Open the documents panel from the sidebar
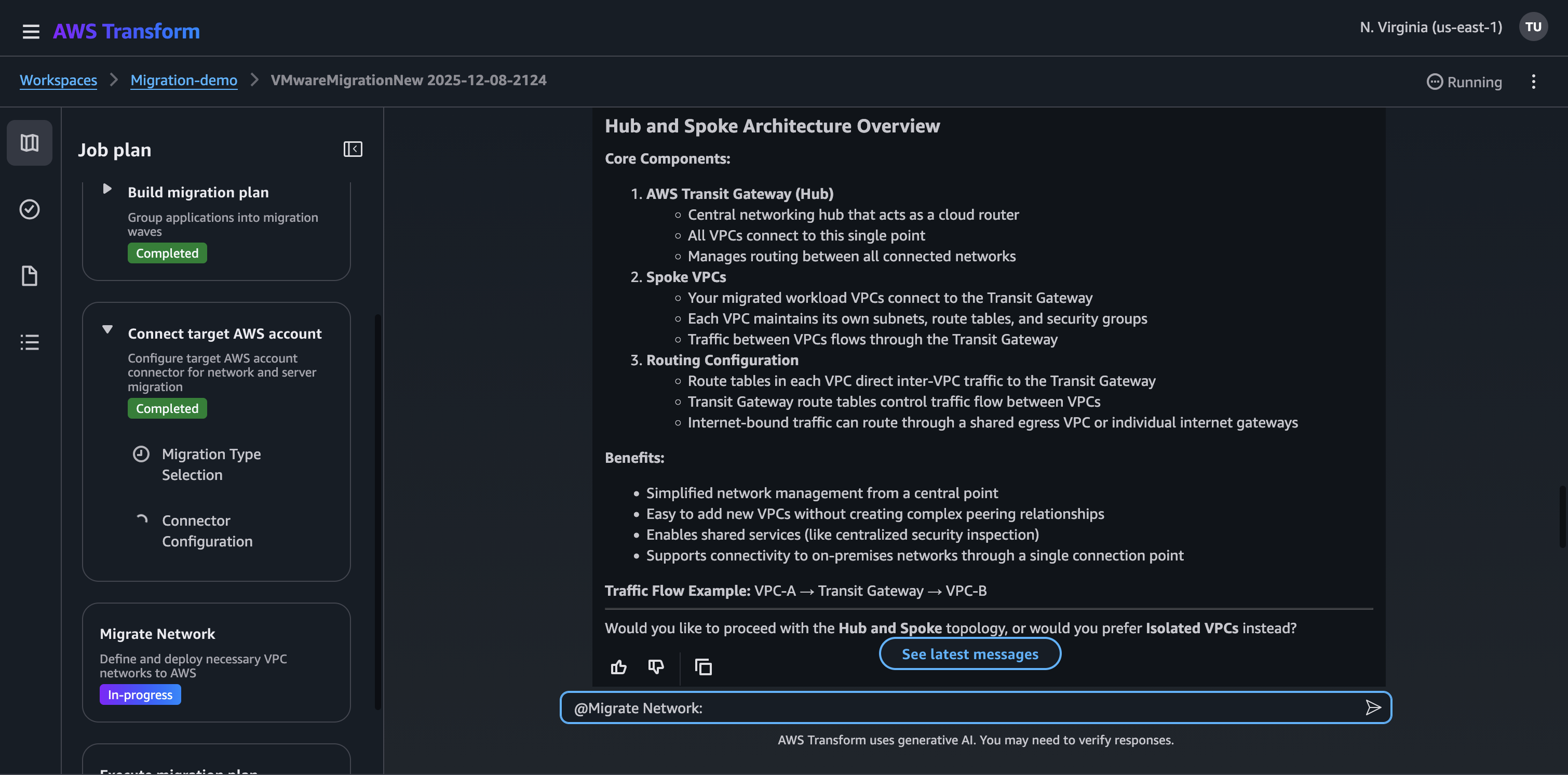This screenshot has height=775, width=1568. click(29, 275)
